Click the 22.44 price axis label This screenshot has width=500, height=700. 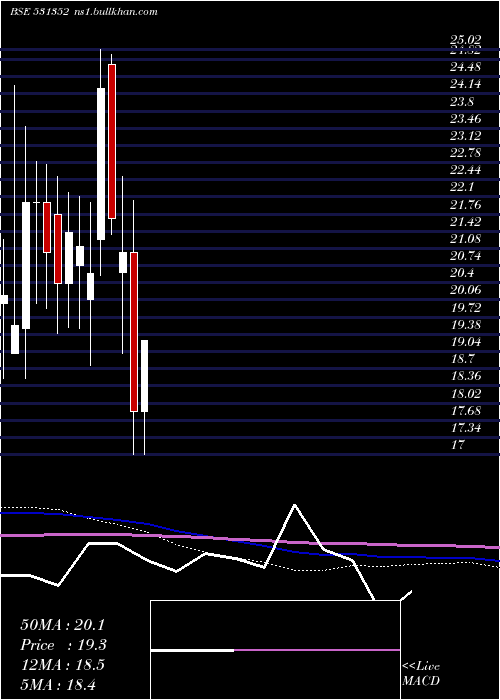pyautogui.click(x=466, y=170)
